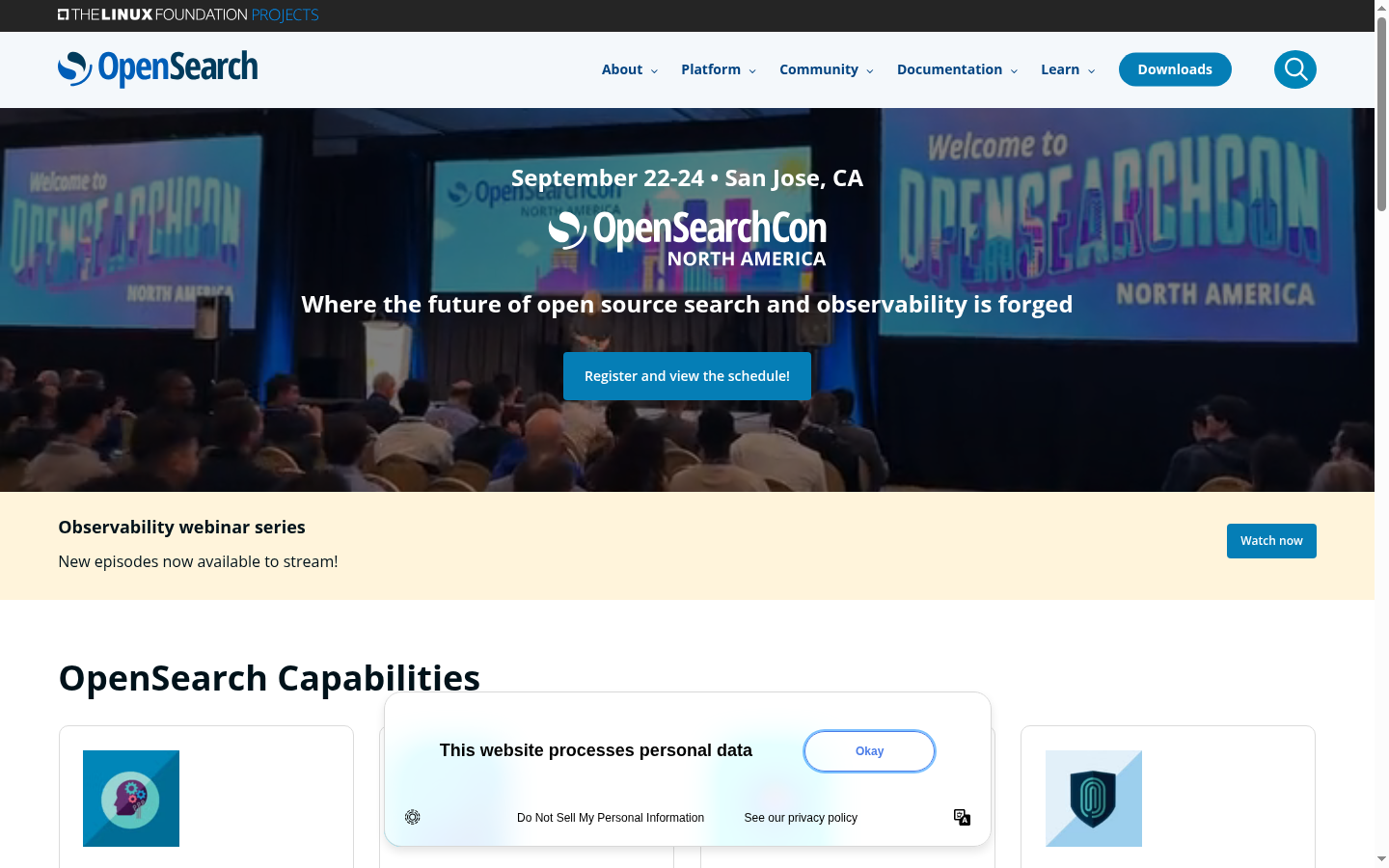This screenshot has height=868, width=1389.
Task: Click 'Where the future of open source' tagline
Action: pyautogui.click(x=687, y=305)
